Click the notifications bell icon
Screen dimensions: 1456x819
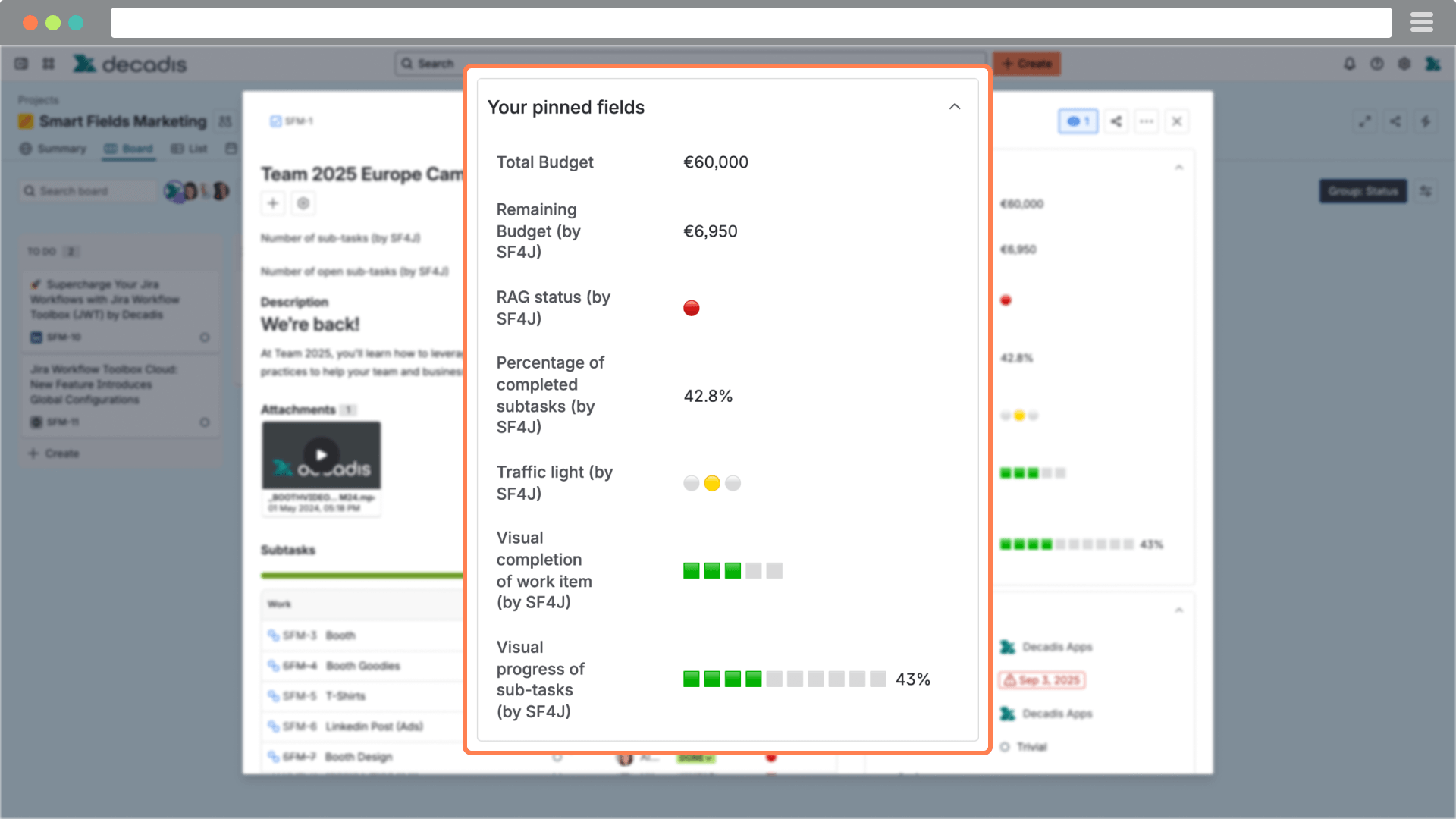tap(1349, 64)
